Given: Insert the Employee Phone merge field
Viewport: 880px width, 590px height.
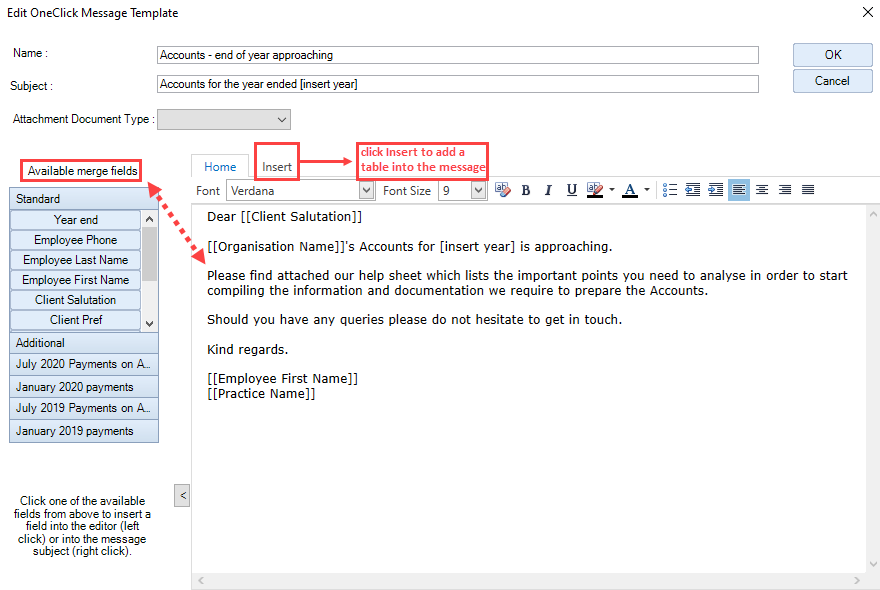Looking at the screenshot, I should click(x=75, y=240).
